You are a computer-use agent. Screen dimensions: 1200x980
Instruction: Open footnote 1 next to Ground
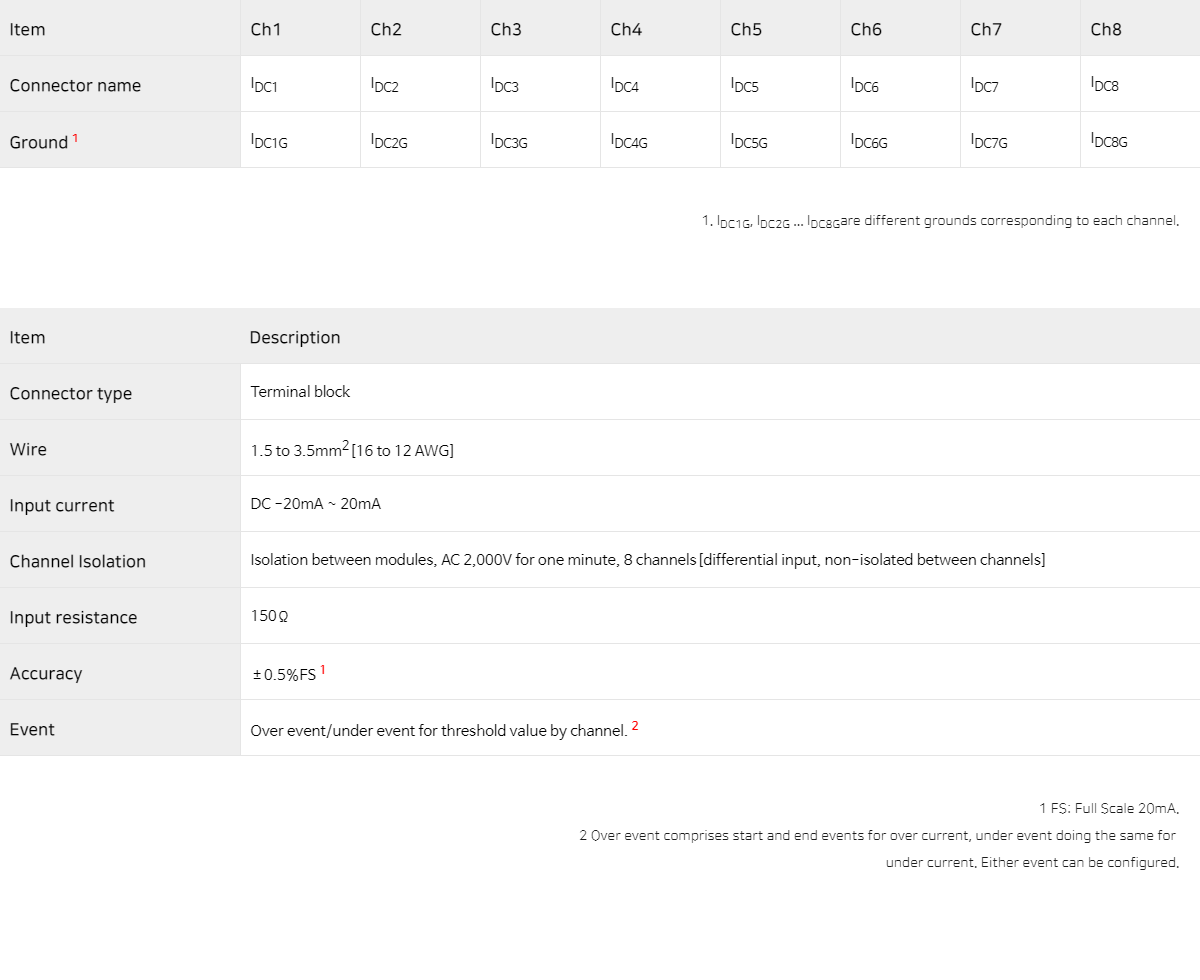click(75, 138)
